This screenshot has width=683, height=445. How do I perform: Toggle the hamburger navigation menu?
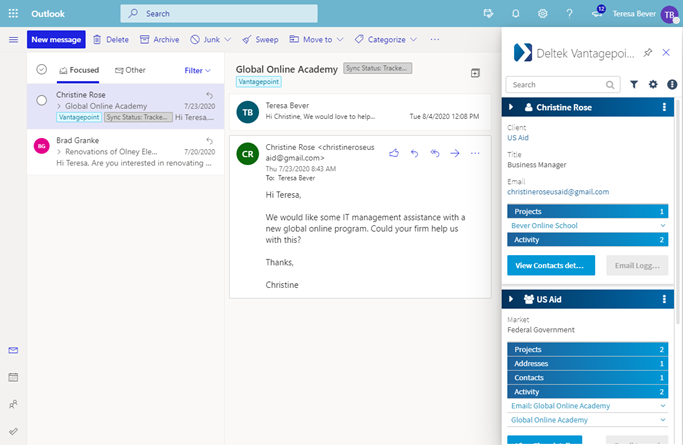13,39
